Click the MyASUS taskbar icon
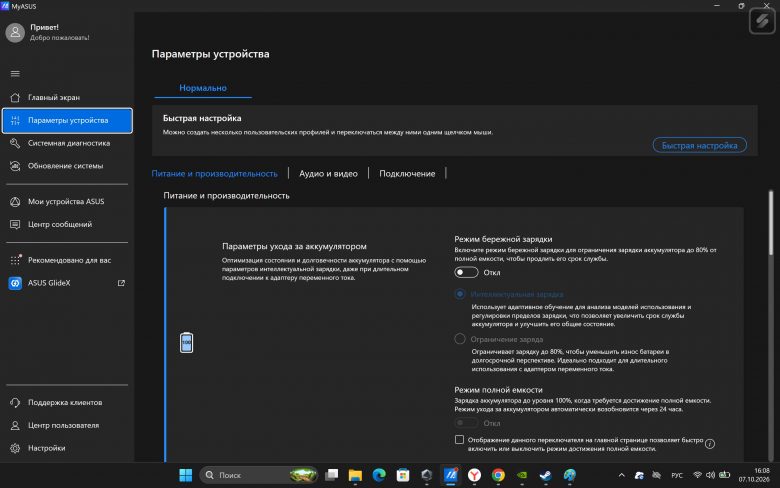 click(451, 476)
